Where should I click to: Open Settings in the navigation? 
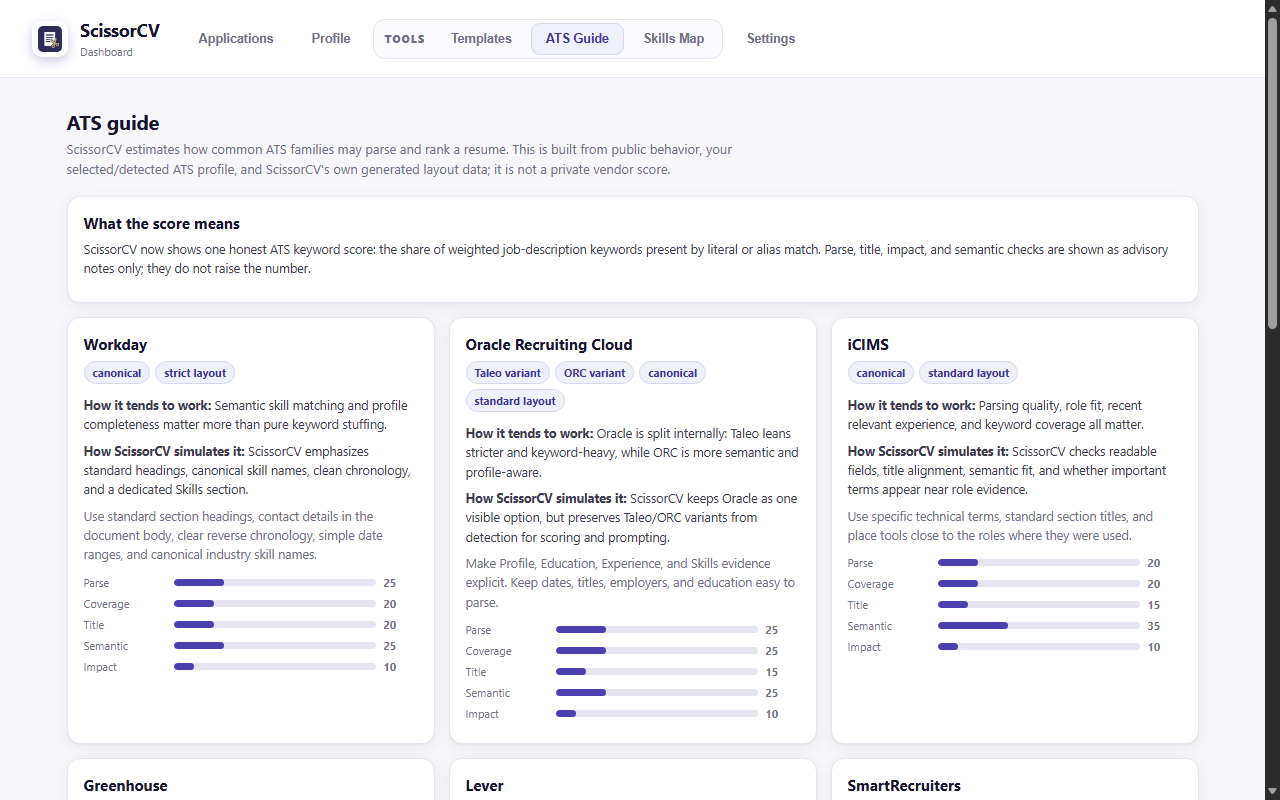(x=771, y=39)
